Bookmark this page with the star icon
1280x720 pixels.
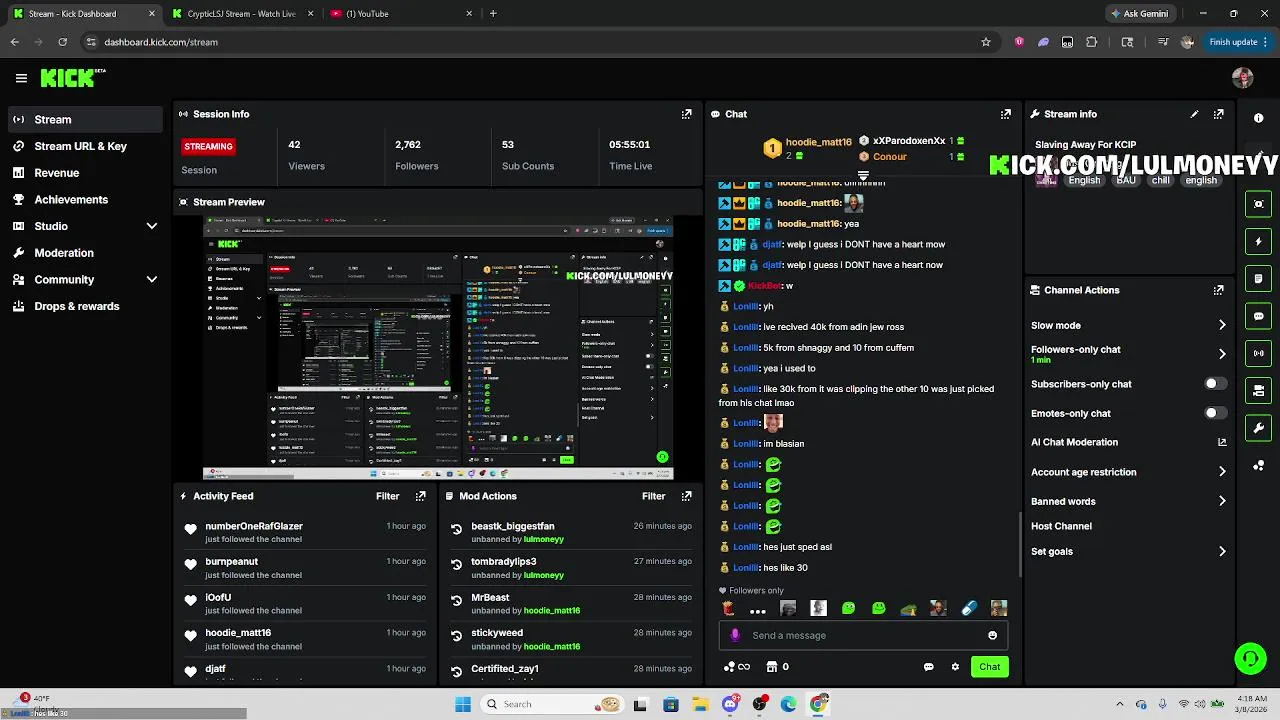[x=985, y=42]
